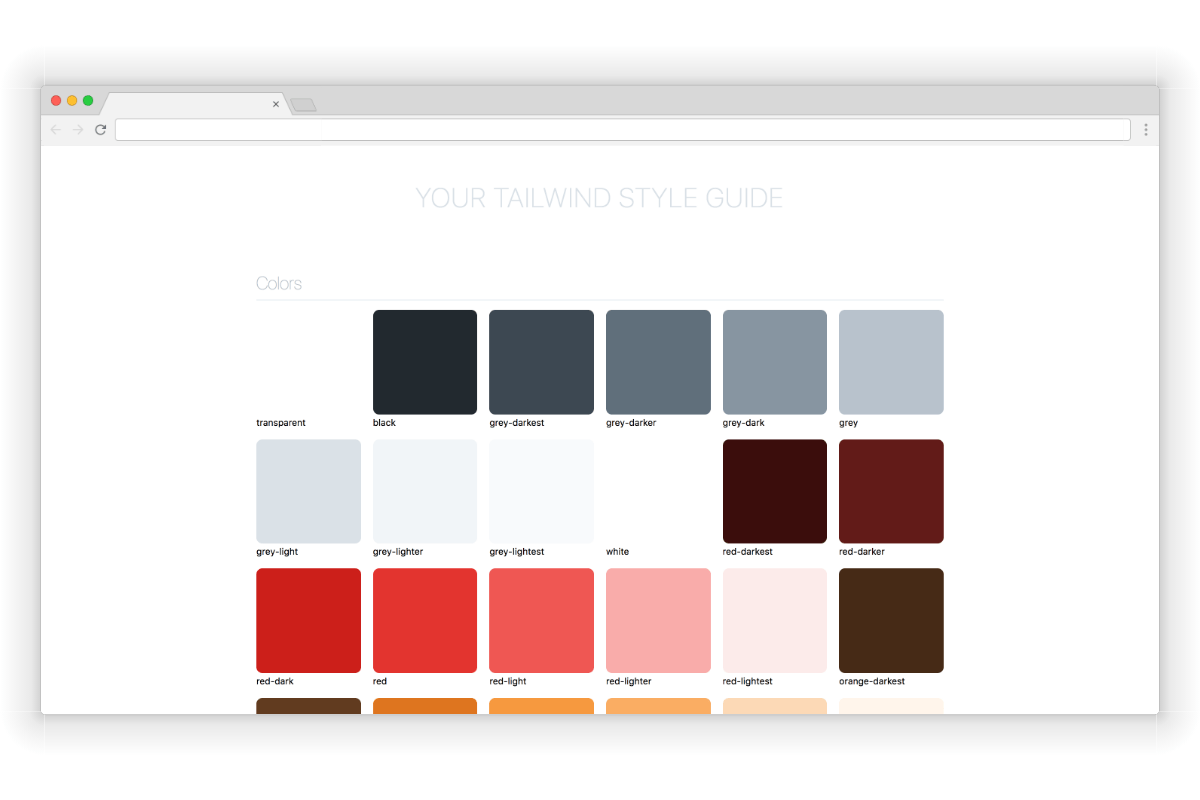Select the transparent swatch
Image resolution: width=1200 pixels, height=800 pixels.
pyautogui.click(x=308, y=362)
